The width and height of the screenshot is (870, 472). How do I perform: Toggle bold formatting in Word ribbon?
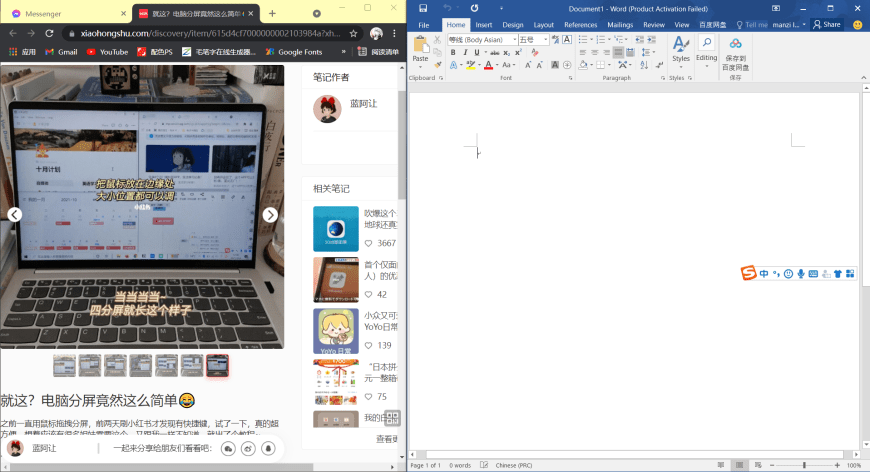[x=452, y=52]
